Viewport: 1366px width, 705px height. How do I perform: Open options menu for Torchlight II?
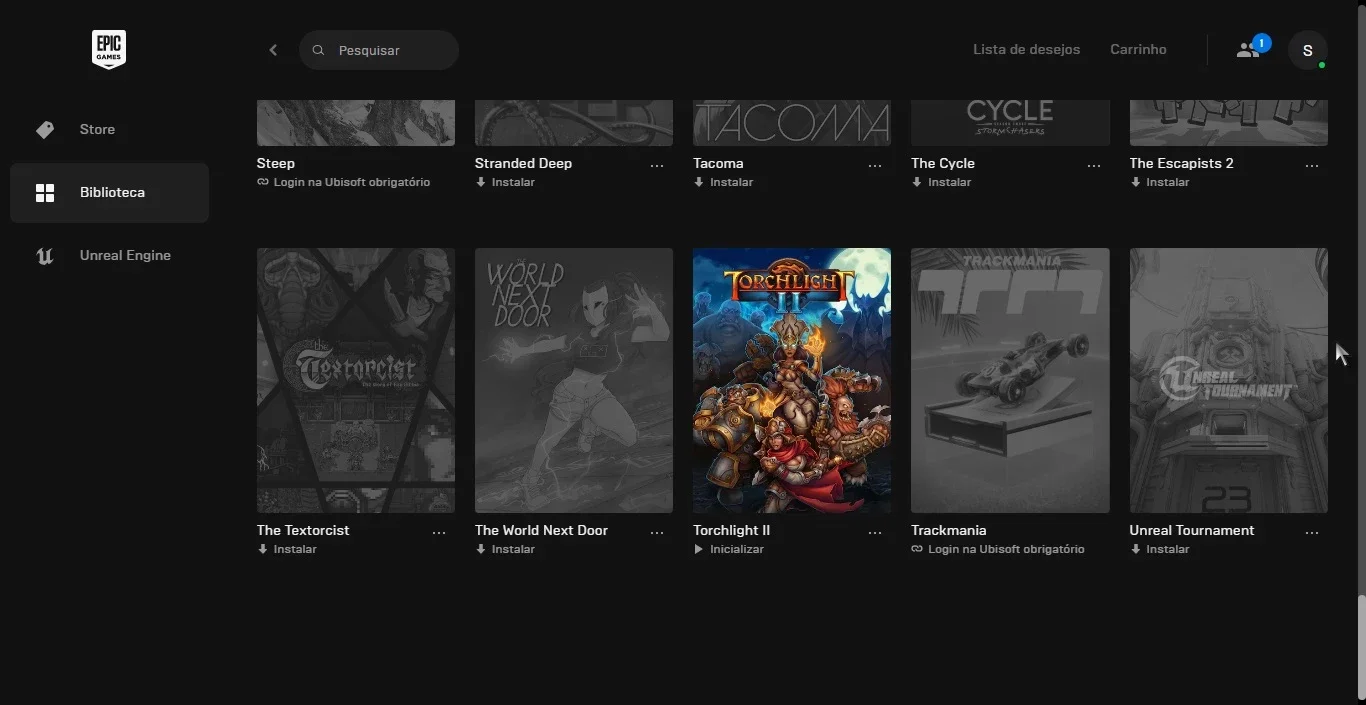pos(875,533)
